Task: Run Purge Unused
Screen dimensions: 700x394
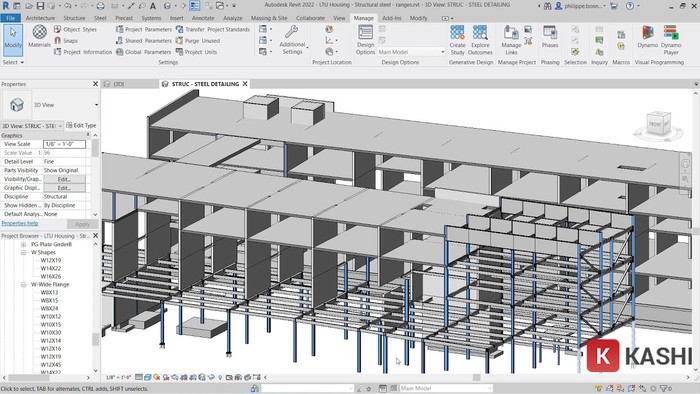Action: pos(198,41)
